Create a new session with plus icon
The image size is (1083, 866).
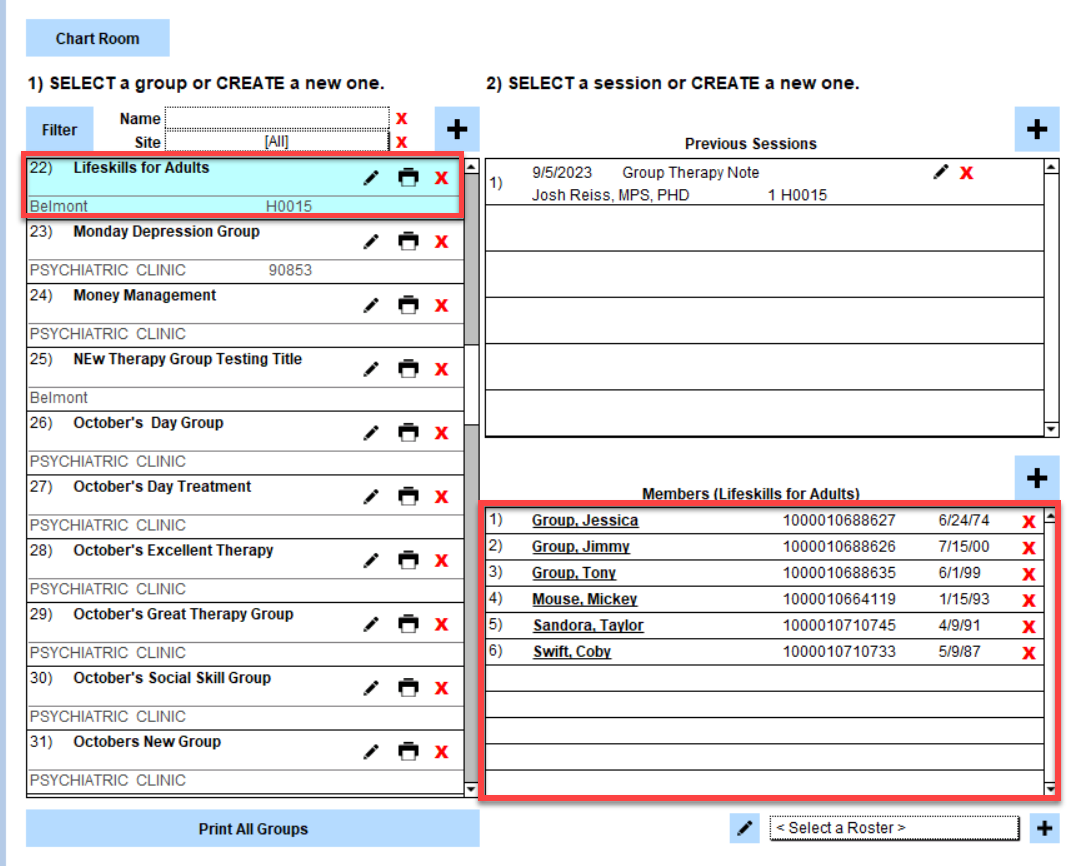[x=1037, y=129]
